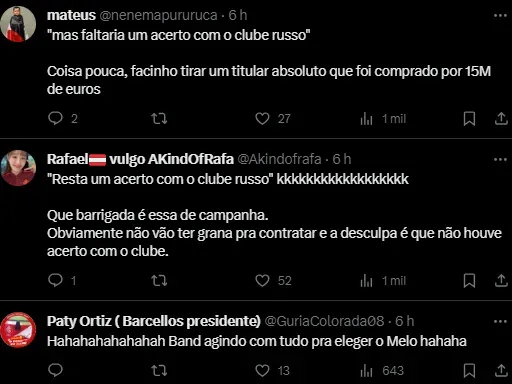Open the @nenemapururuca profile handle
512x384 pixels.
point(158,15)
